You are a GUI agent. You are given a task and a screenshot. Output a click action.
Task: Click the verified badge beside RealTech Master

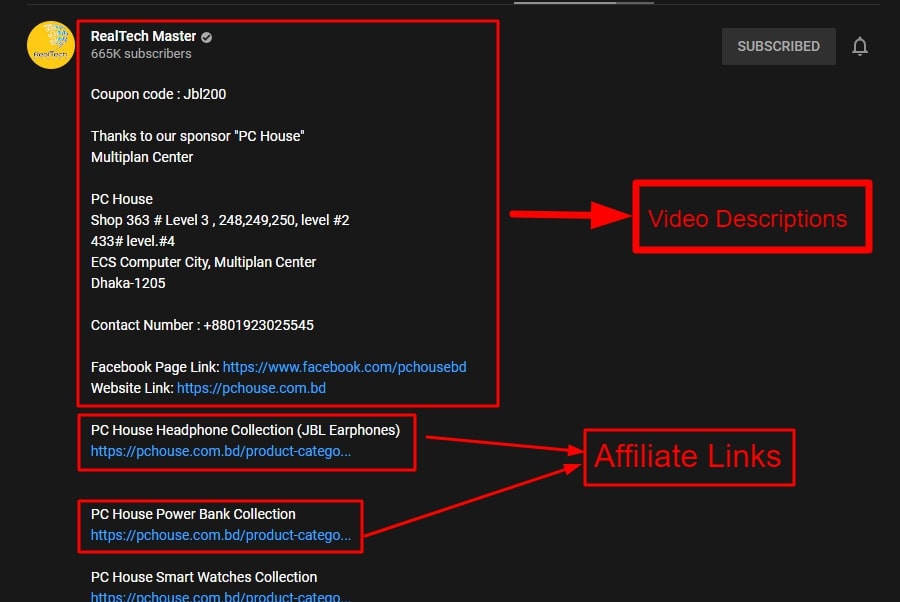pos(207,37)
